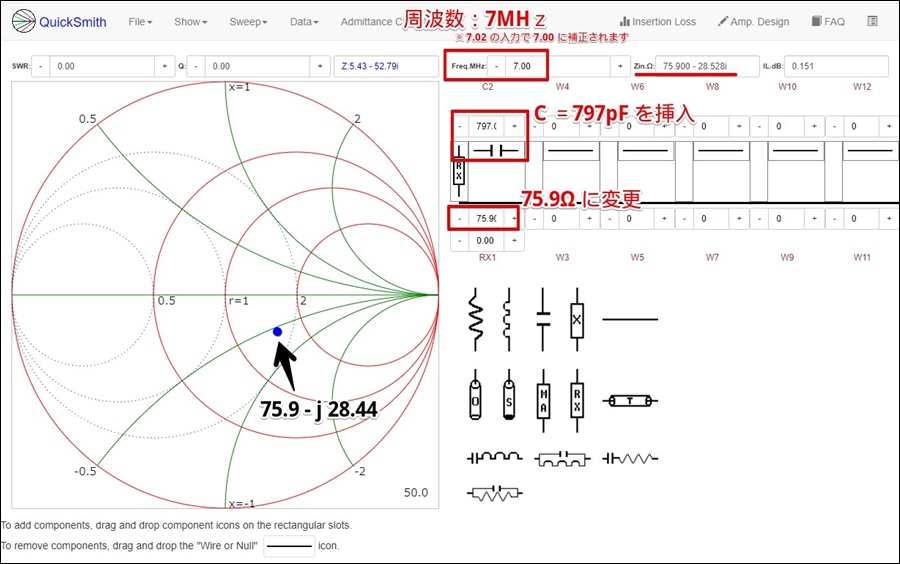This screenshot has width=900, height=564.
Task: Open the Sweep dropdown menu
Action: point(248,22)
